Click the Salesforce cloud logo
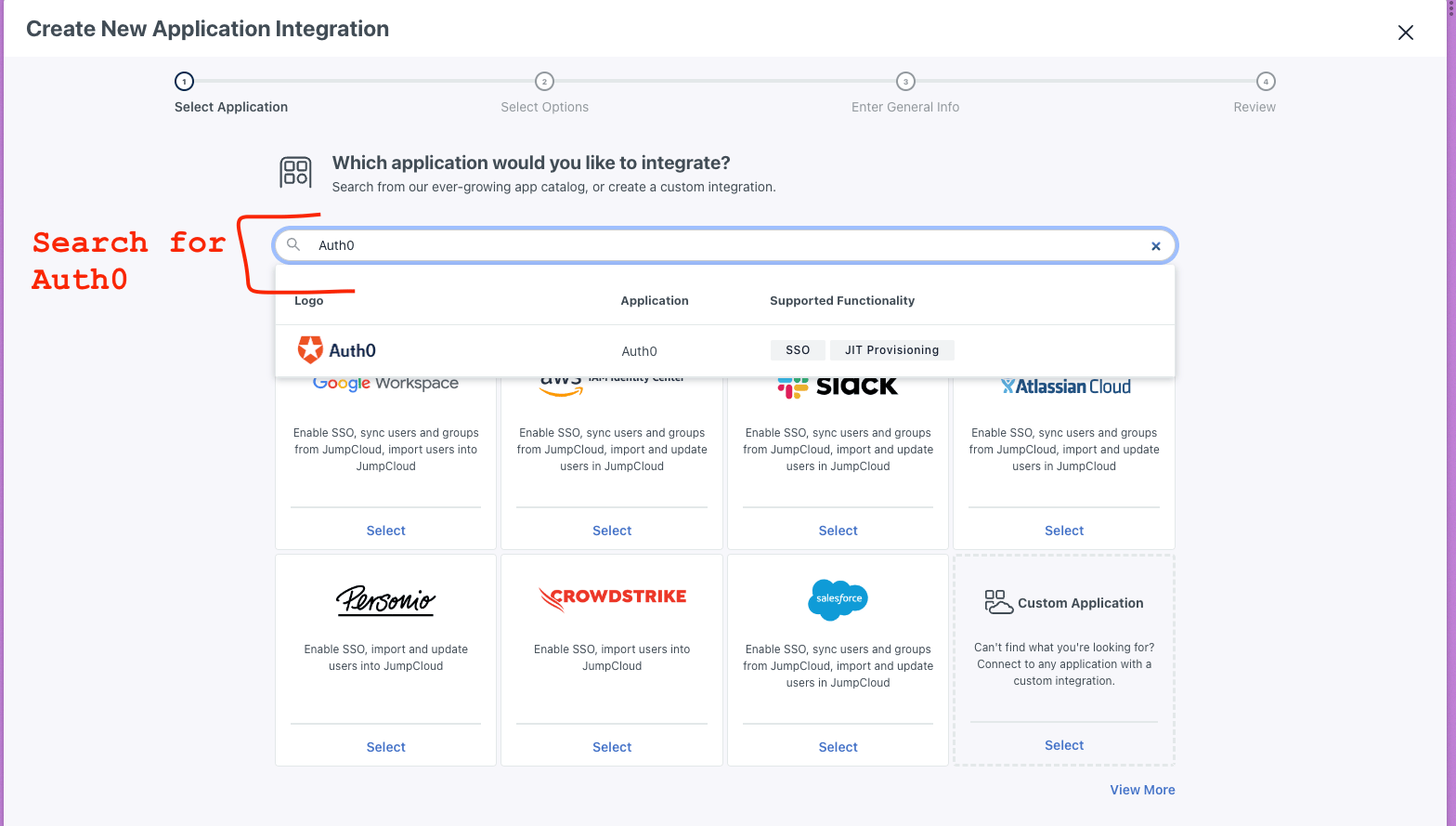The height and width of the screenshot is (826, 1456). tap(838, 599)
